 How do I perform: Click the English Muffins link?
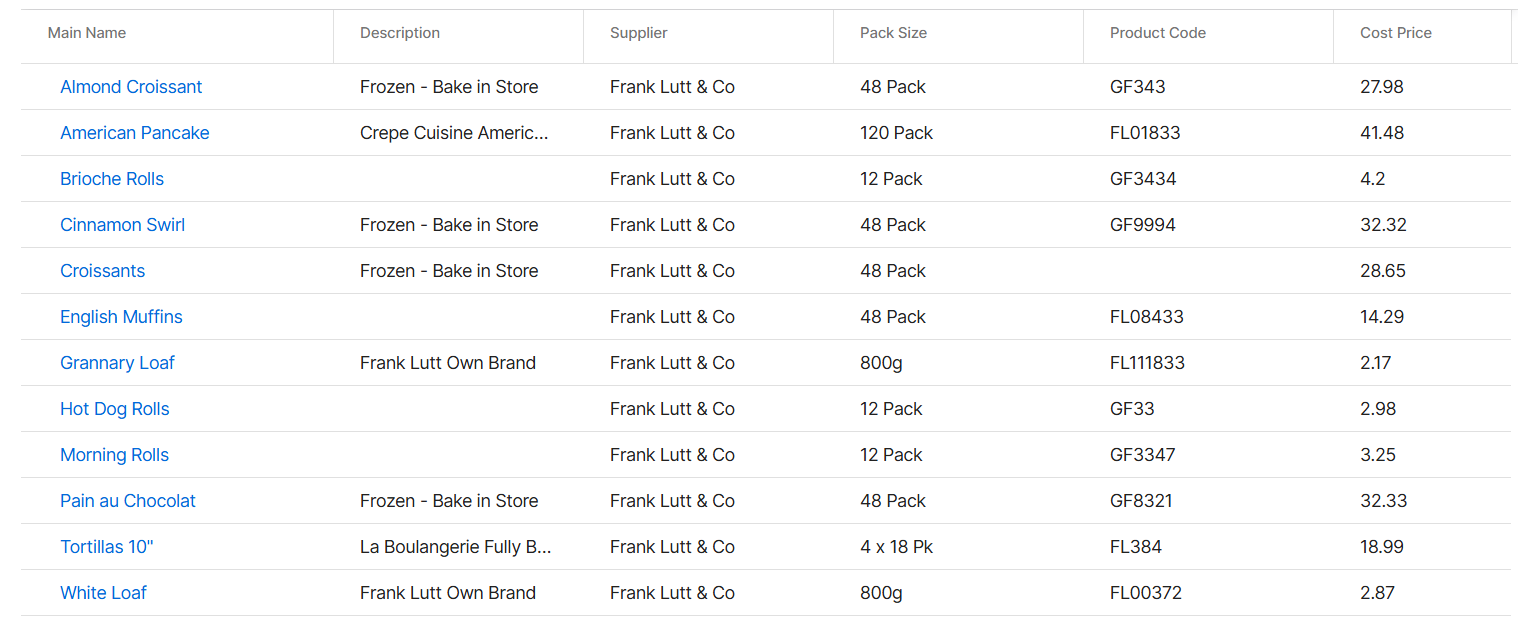point(121,317)
